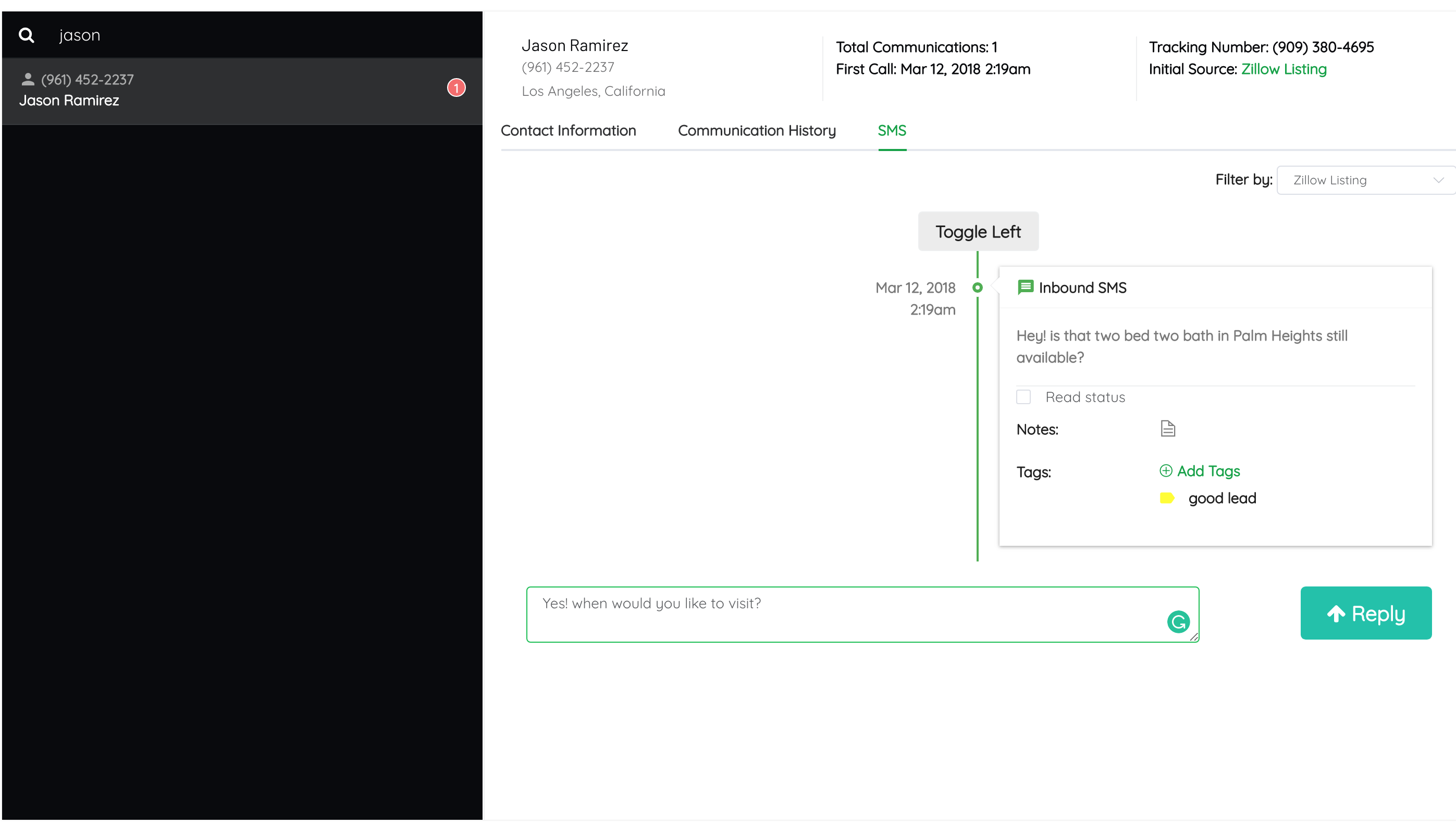Click the Read status label
This screenshot has height=825, width=1456.
pos(1085,397)
